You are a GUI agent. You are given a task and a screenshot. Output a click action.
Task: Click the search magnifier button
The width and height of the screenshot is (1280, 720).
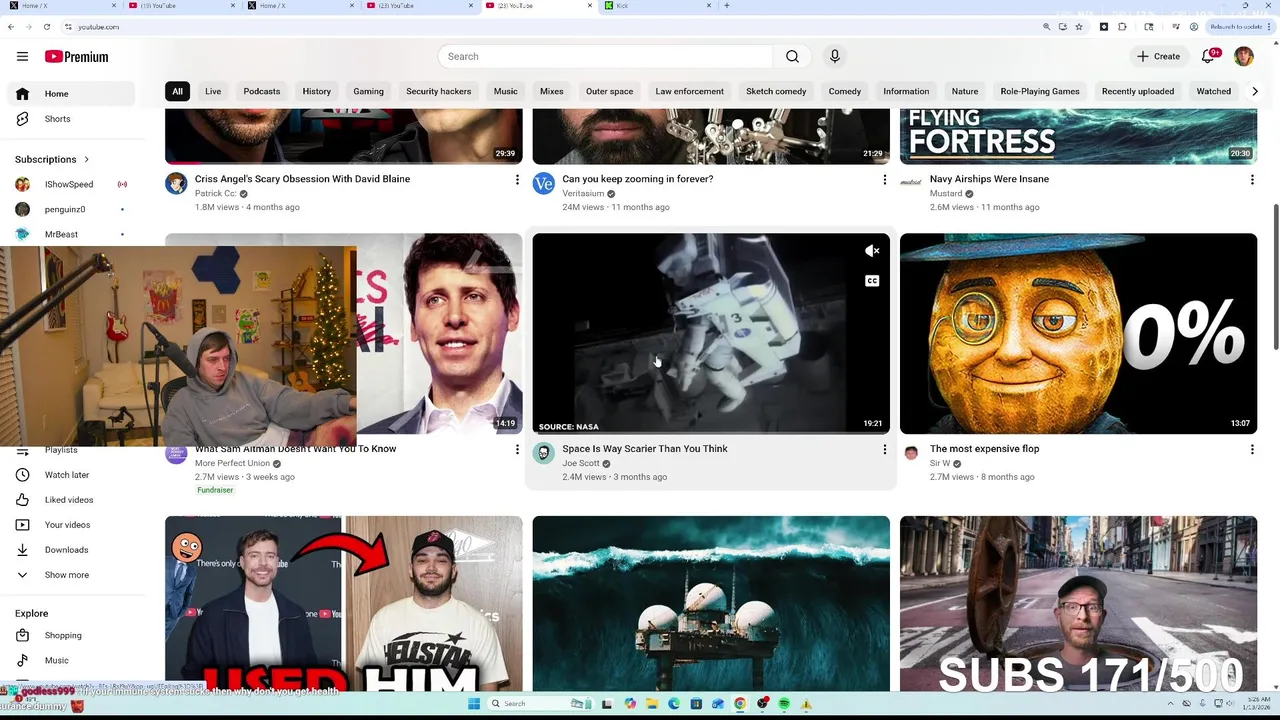click(792, 57)
